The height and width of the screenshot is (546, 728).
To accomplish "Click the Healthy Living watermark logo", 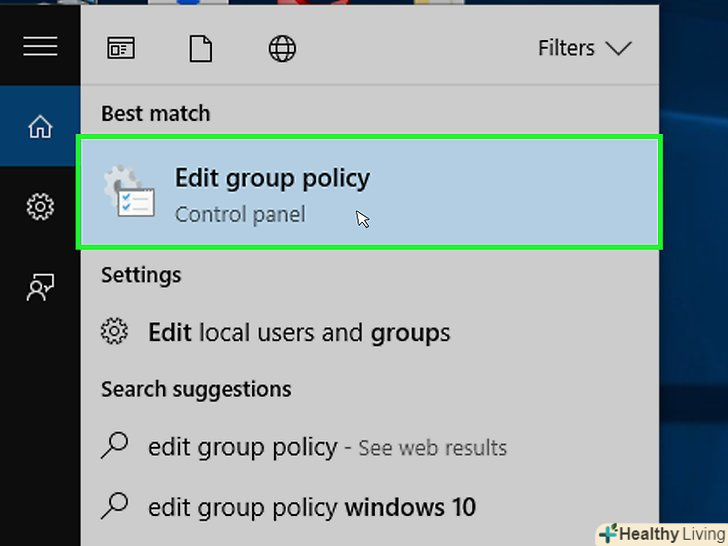I will [662, 533].
